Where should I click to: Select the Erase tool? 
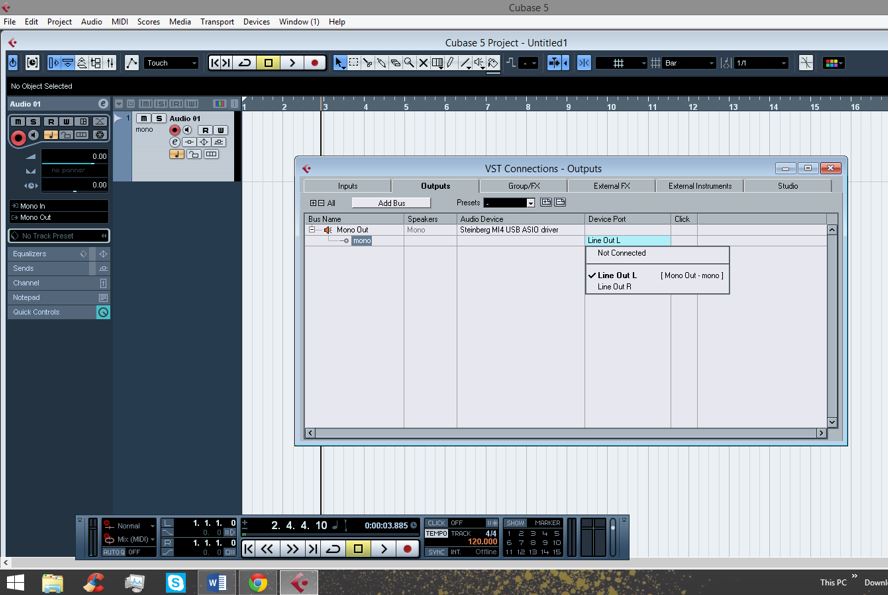coord(395,63)
